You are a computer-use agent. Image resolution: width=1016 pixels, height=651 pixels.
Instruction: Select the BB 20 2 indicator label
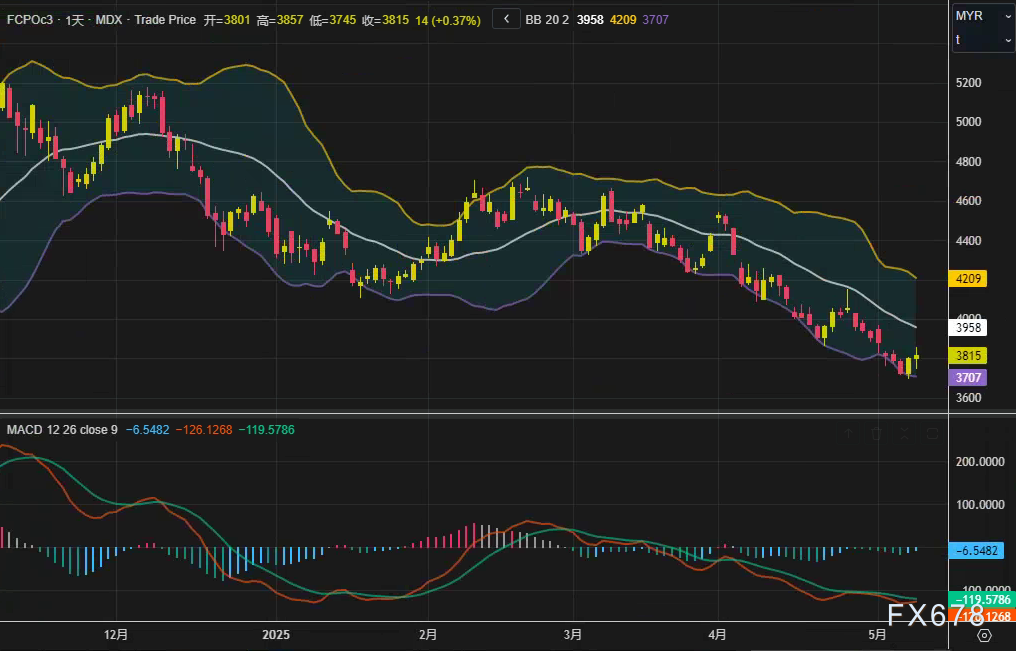coord(547,20)
